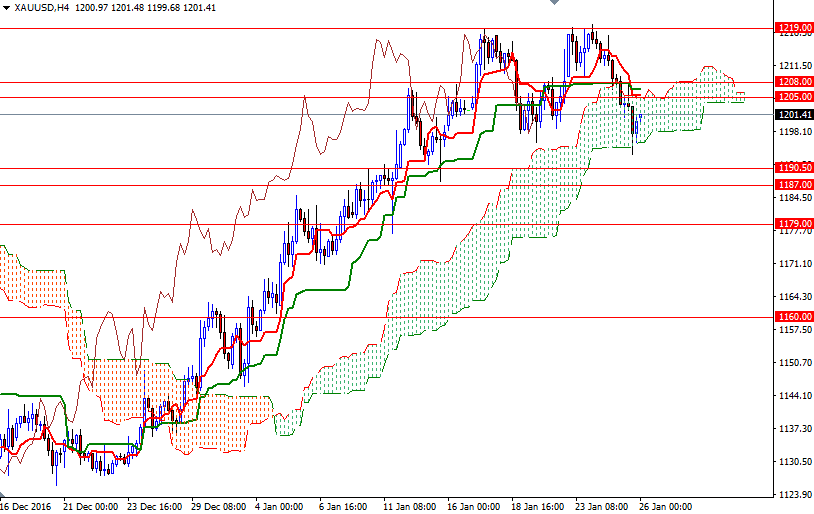Click the 1219.00 red price label

[x=794, y=27]
